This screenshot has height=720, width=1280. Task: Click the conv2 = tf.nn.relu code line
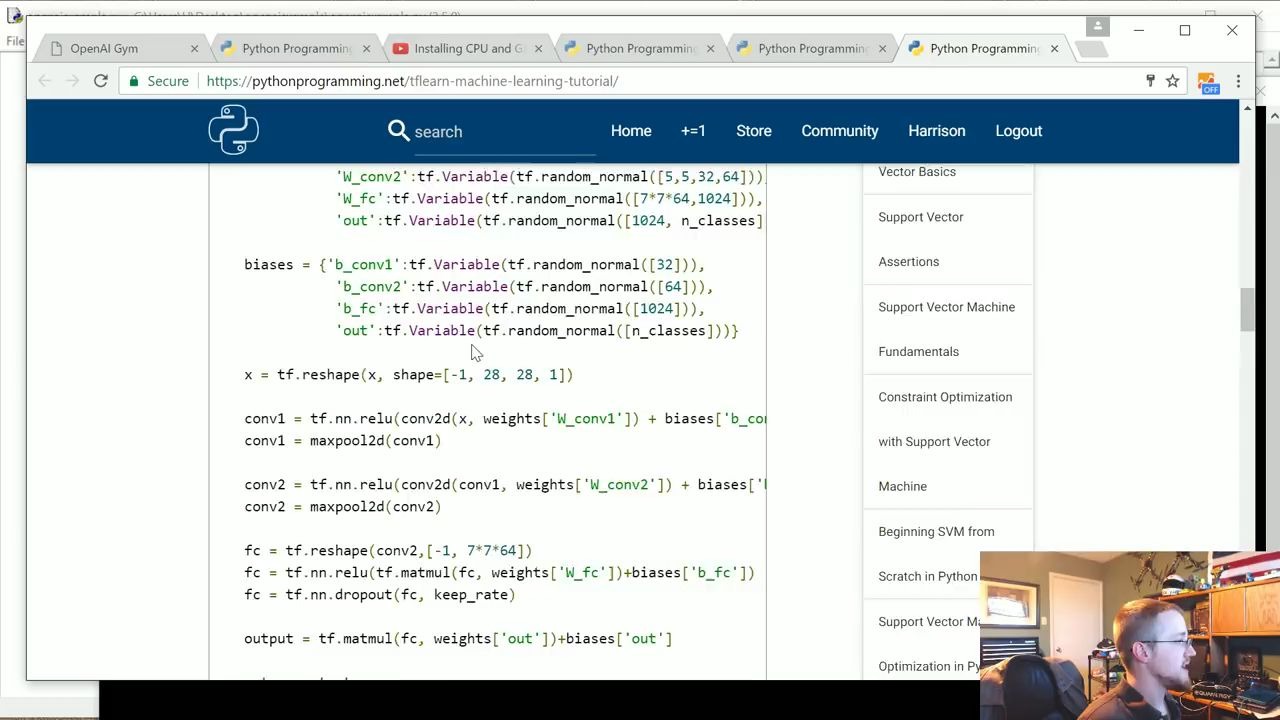[x=505, y=484]
